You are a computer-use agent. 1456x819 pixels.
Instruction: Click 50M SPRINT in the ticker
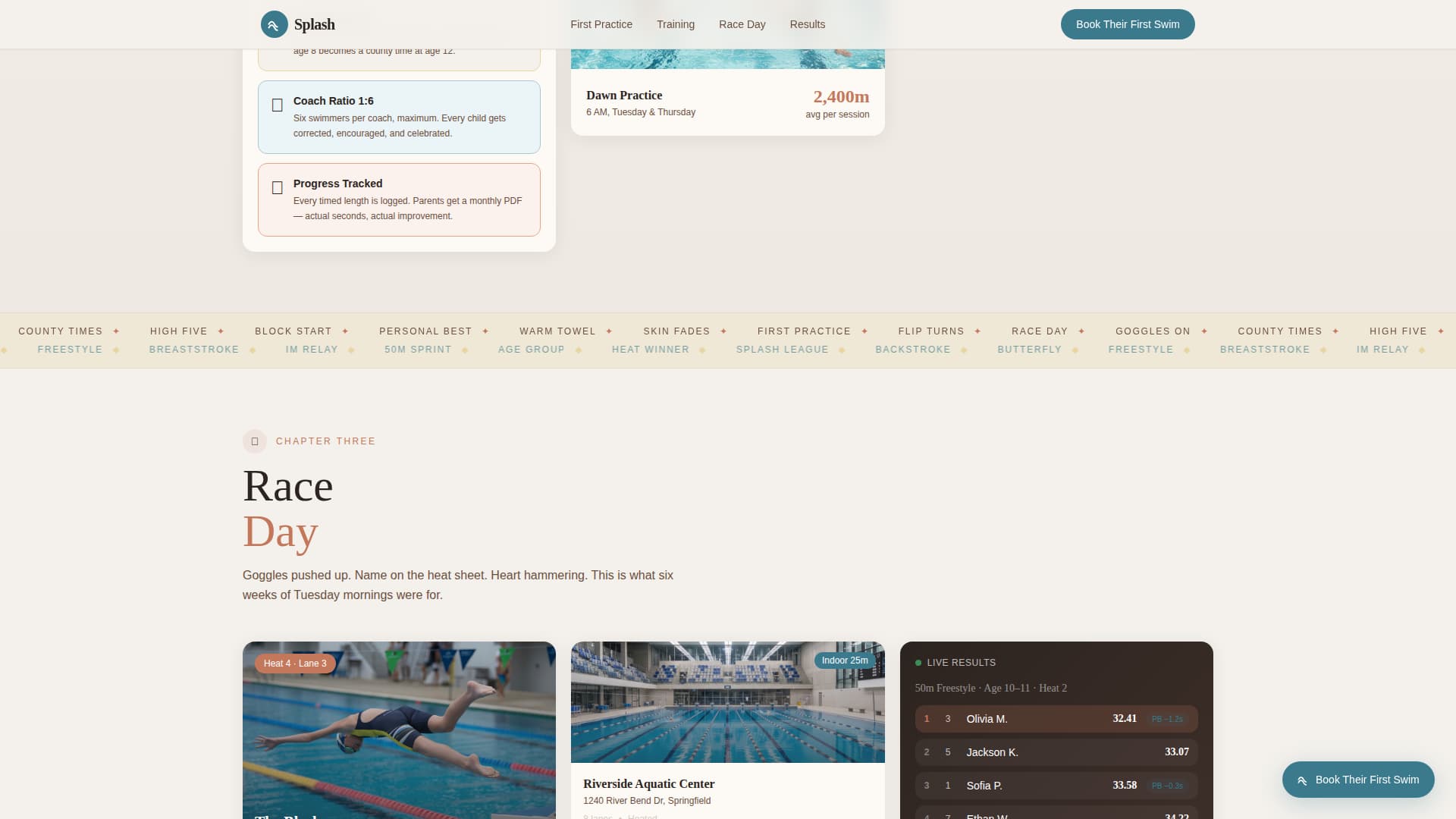pos(418,350)
